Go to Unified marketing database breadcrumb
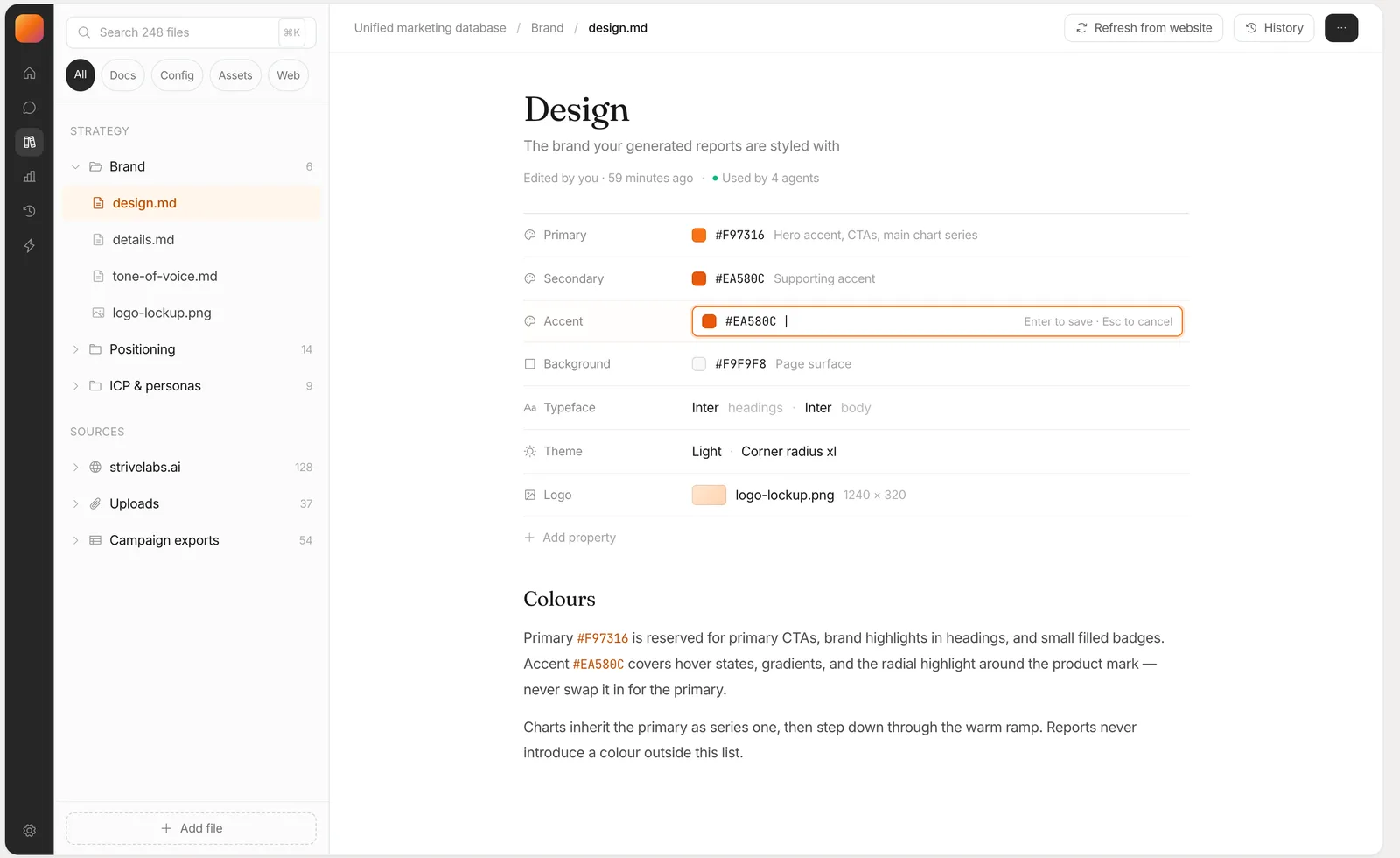This screenshot has height=858, width=1400. pyautogui.click(x=430, y=28)
